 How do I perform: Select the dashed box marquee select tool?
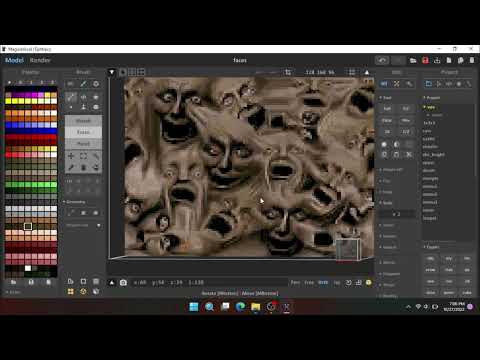coord(83,156)
